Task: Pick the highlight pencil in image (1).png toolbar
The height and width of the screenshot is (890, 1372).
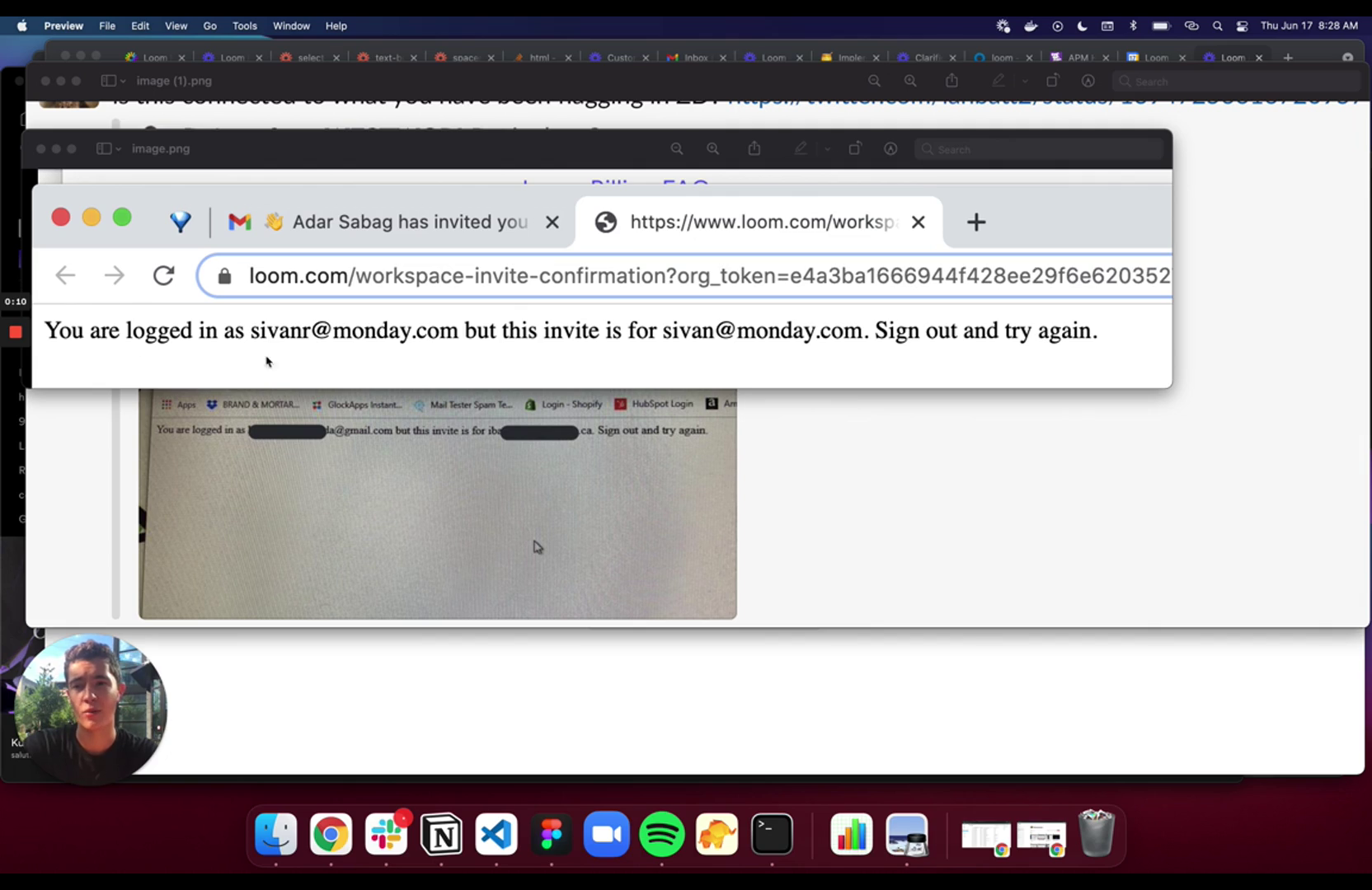Action: pyautogui.click(x=998, y=81)
